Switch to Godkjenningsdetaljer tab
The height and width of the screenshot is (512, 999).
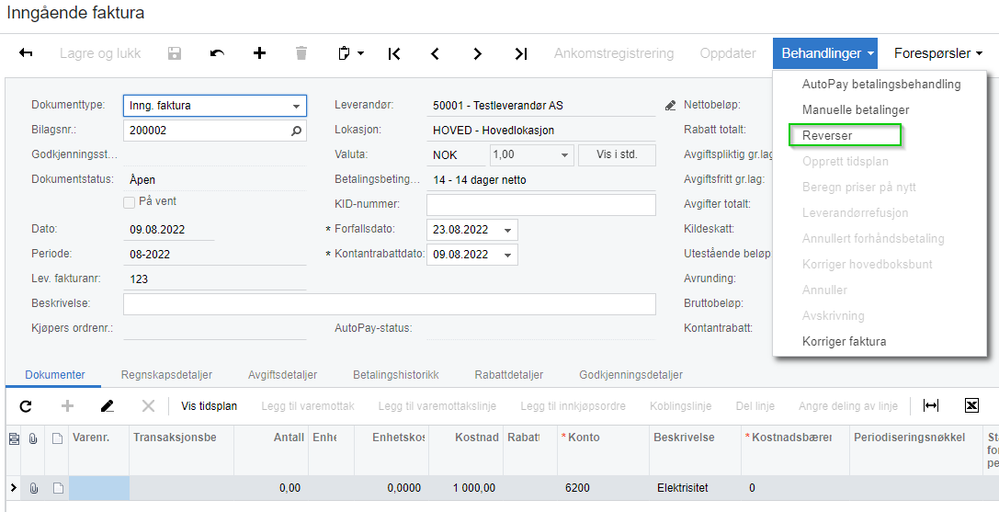tap(631, 374)
